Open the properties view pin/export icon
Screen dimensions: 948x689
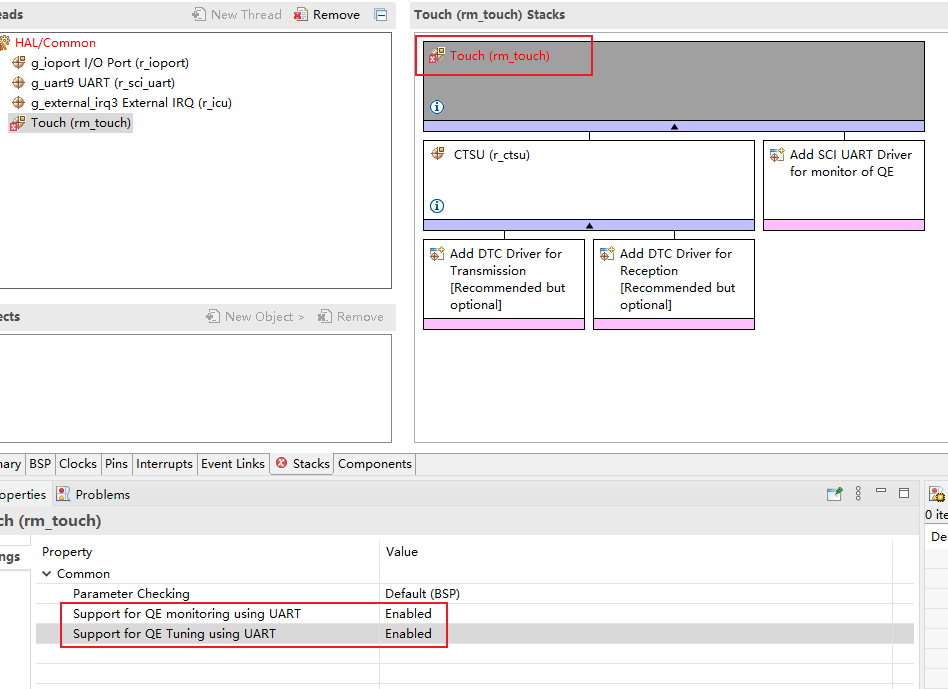click(x=834, y=493)
